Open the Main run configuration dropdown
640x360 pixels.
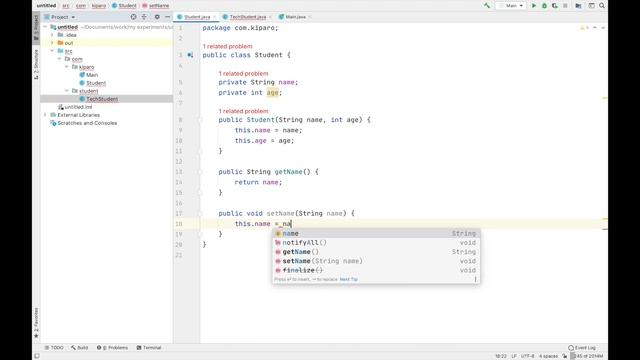coord(511,6)
